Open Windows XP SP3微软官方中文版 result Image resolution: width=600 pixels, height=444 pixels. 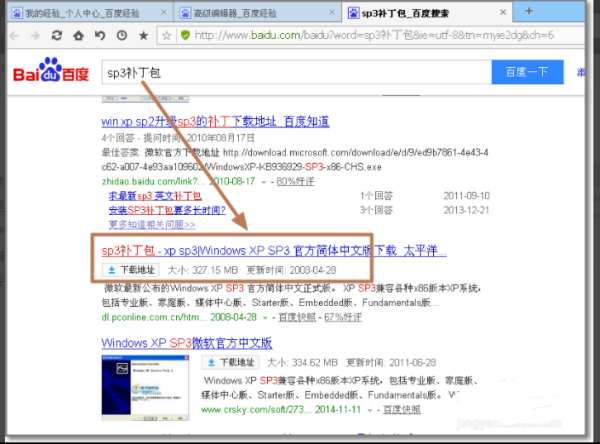click(187, 343)
